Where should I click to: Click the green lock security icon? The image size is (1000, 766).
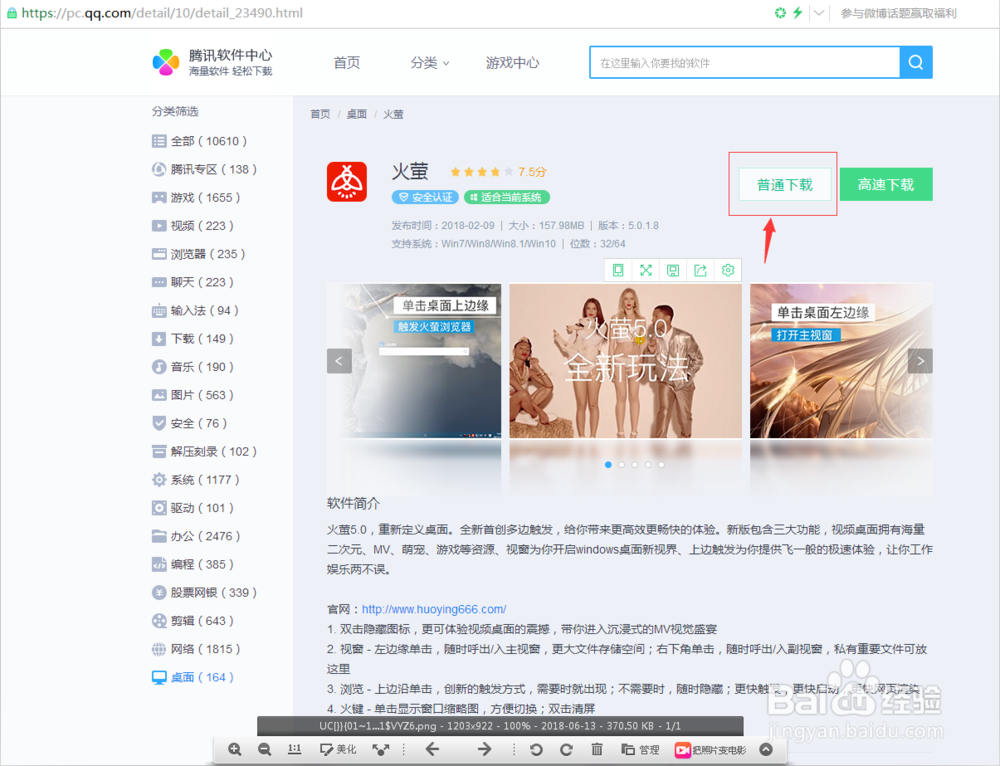coord(11,13)
